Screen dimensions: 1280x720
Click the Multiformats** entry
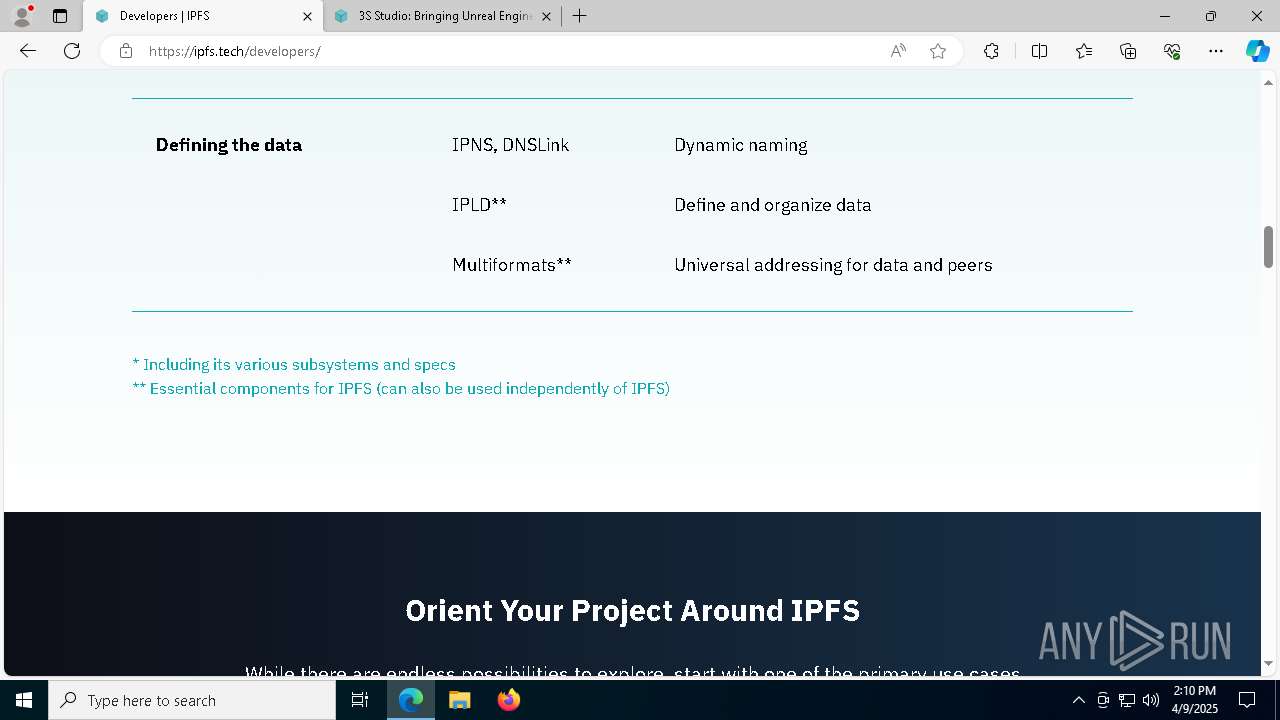(x=512, y=265)
